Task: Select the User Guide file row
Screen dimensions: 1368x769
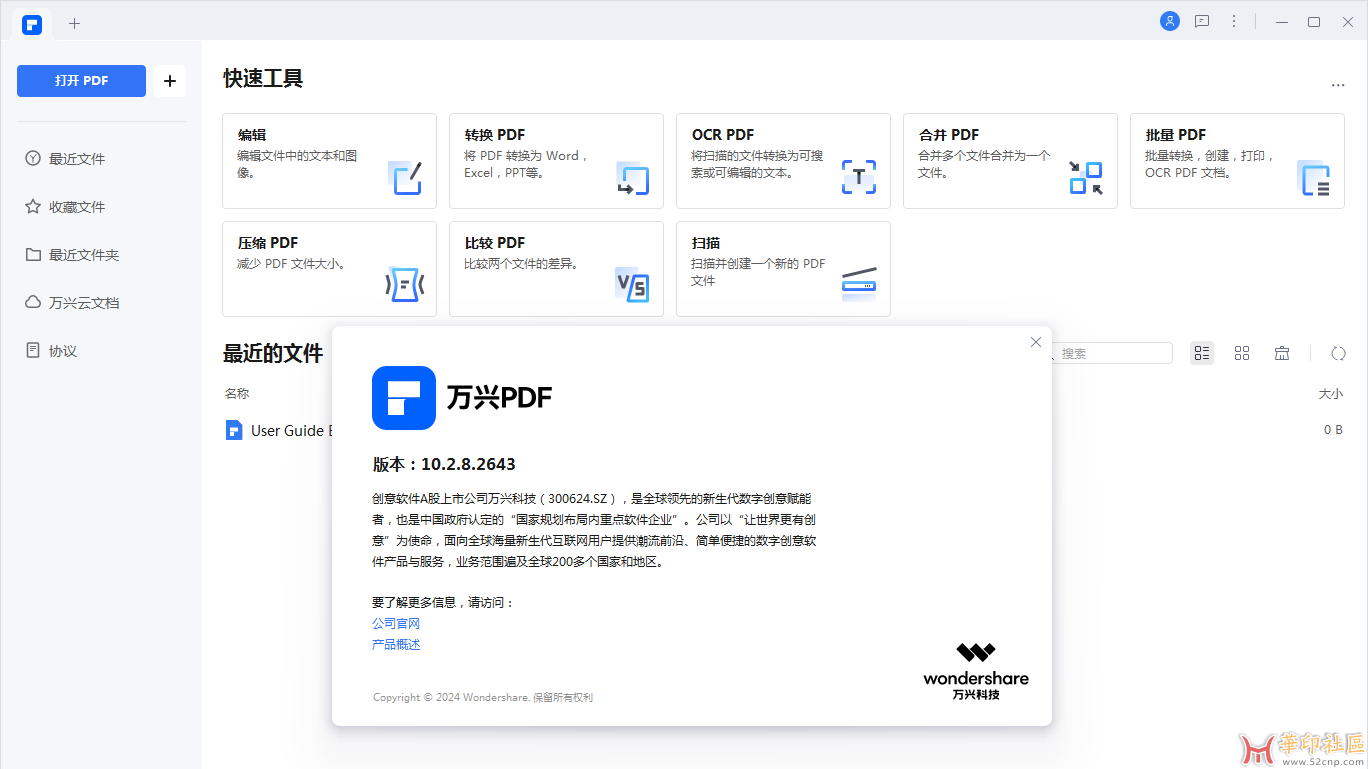Action: coord(783,430)
